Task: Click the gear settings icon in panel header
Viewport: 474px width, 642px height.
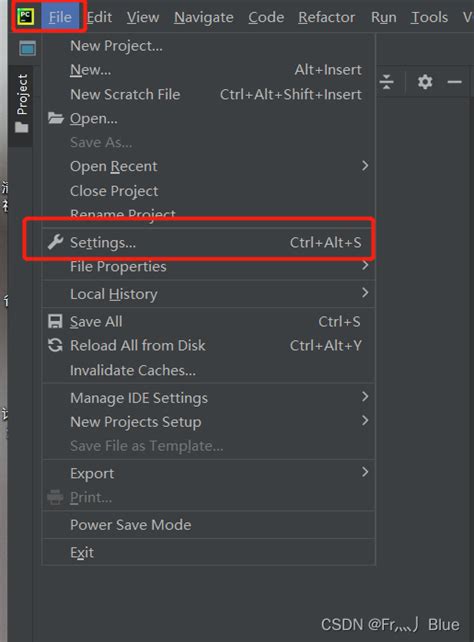Action: 425,82
